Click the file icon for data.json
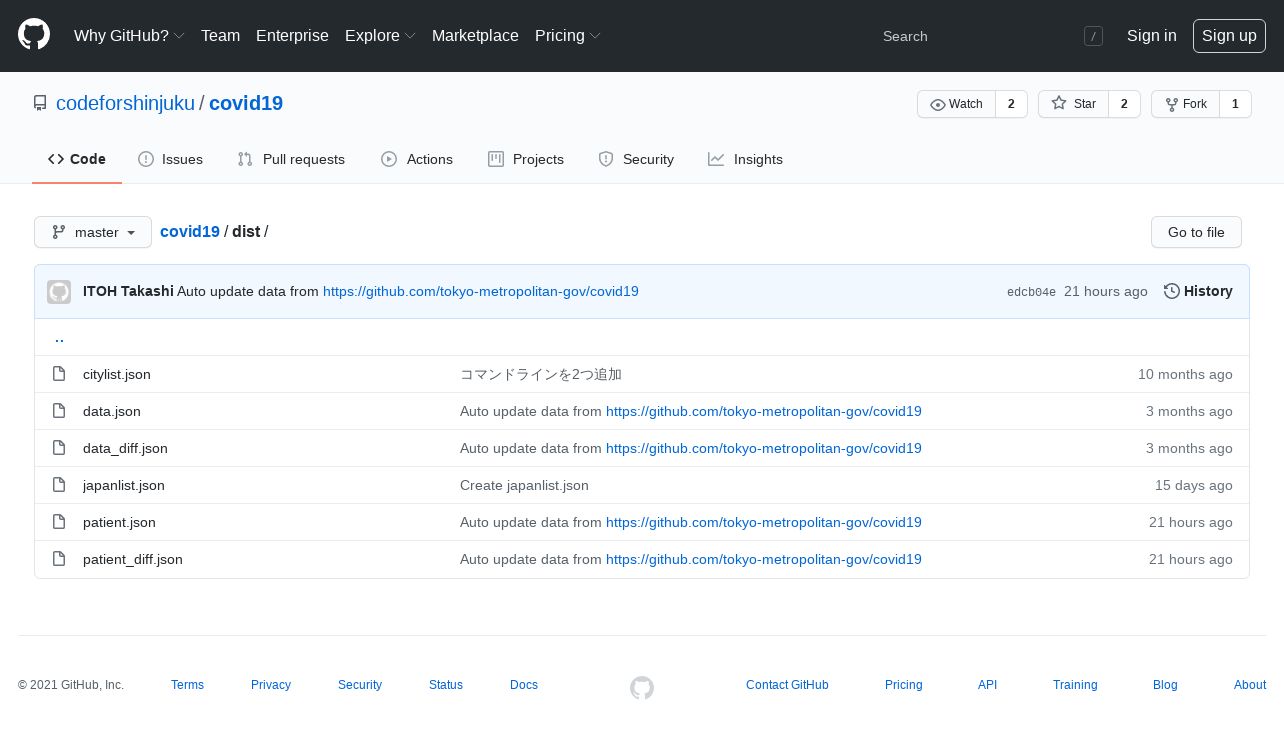This screenshot has width=1284, height=750. click(59, 411)
